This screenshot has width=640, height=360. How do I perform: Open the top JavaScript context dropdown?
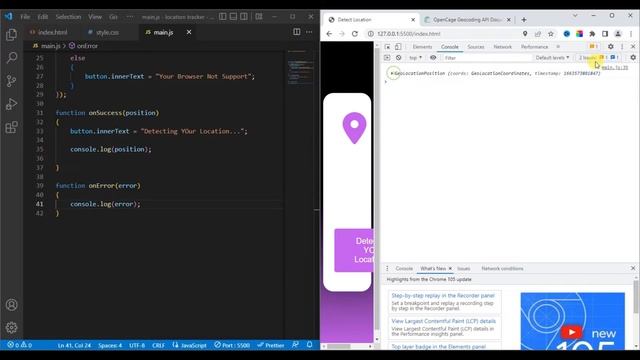(x=416, y=58)
